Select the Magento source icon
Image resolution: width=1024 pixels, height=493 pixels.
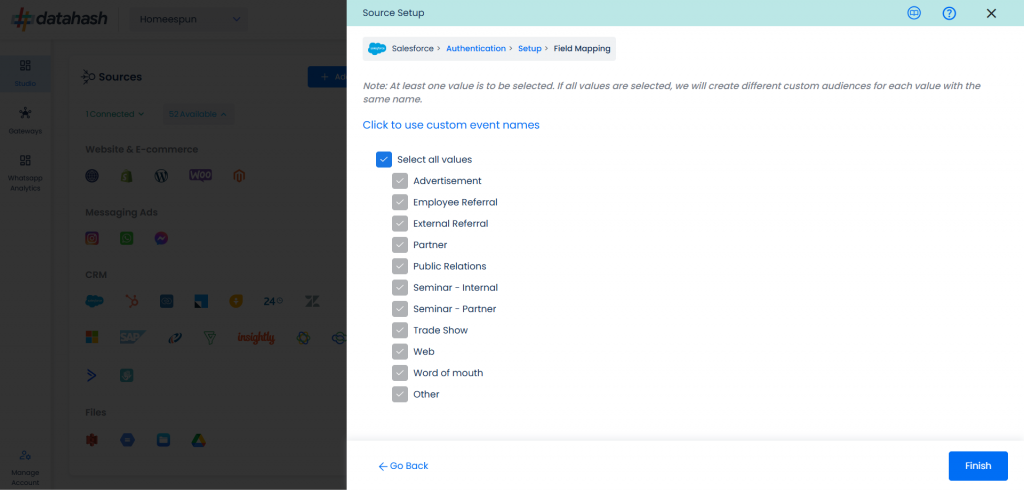[x=239, y=176]
